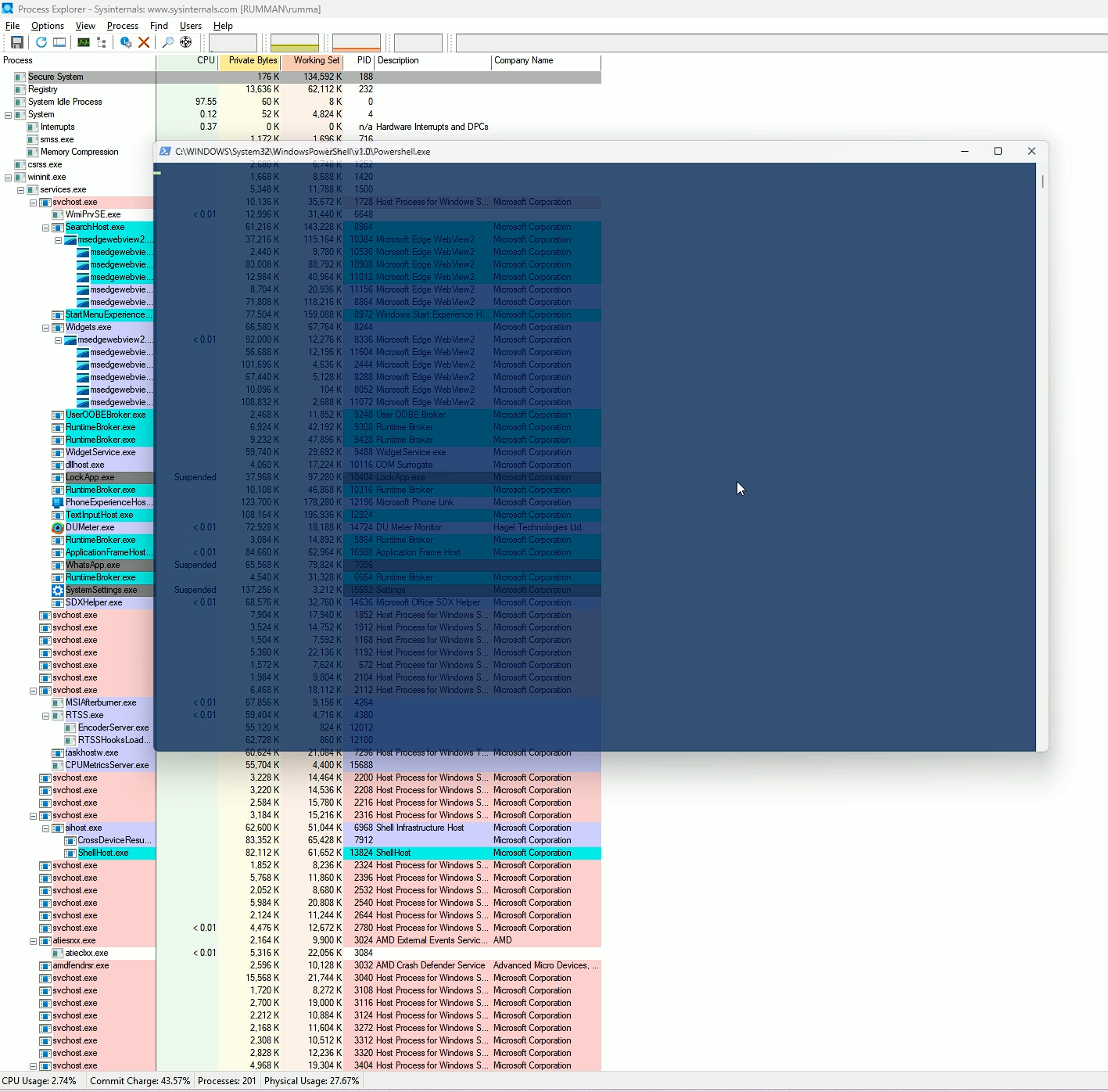Click the WhatsApp.exe process icon
Viewport: 1108px width, 1092px height.
[58, 565]
